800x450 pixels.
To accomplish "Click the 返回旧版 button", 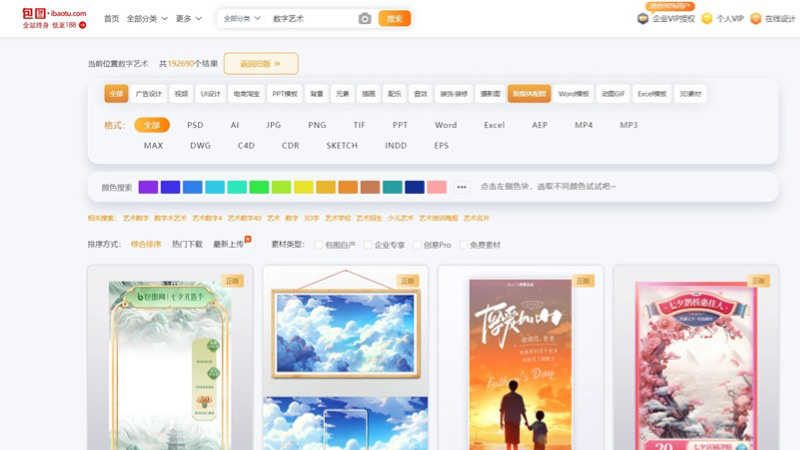I will (261, 64).
